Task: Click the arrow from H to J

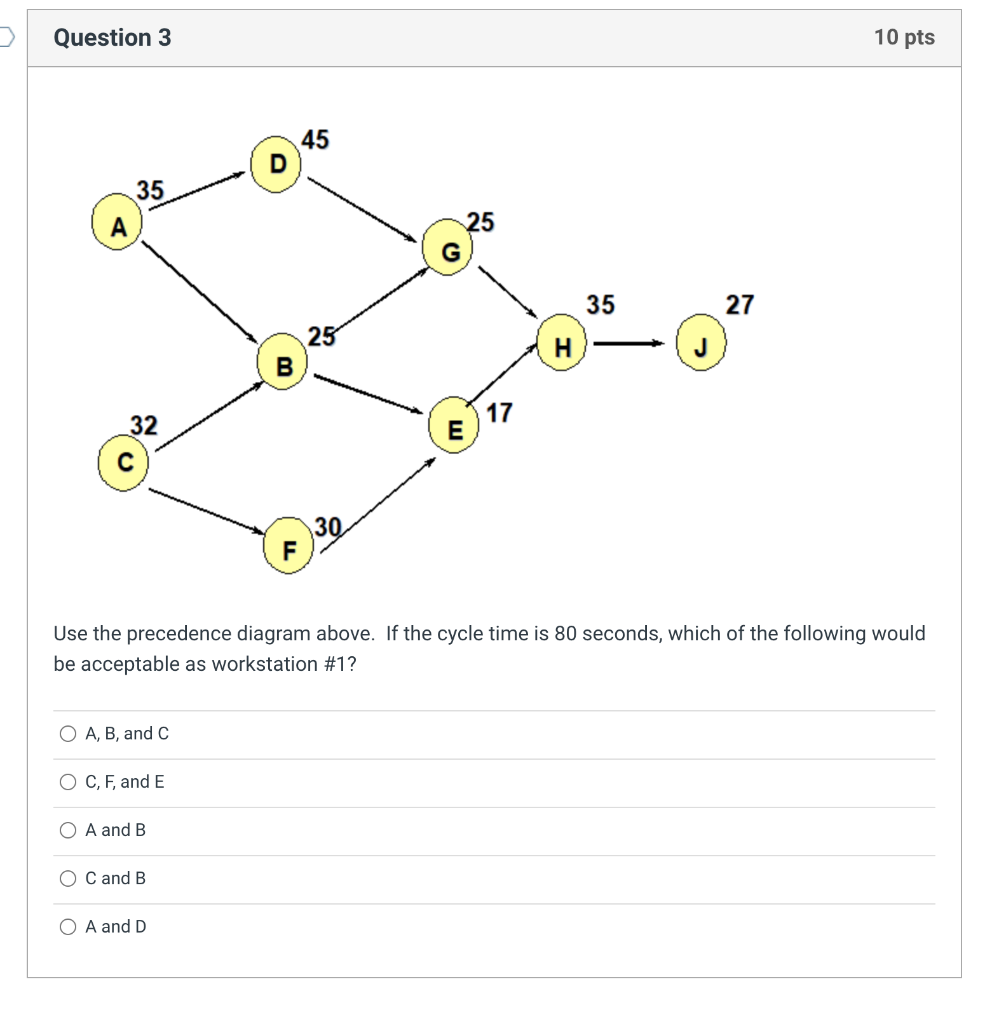Action: point(628,344)
